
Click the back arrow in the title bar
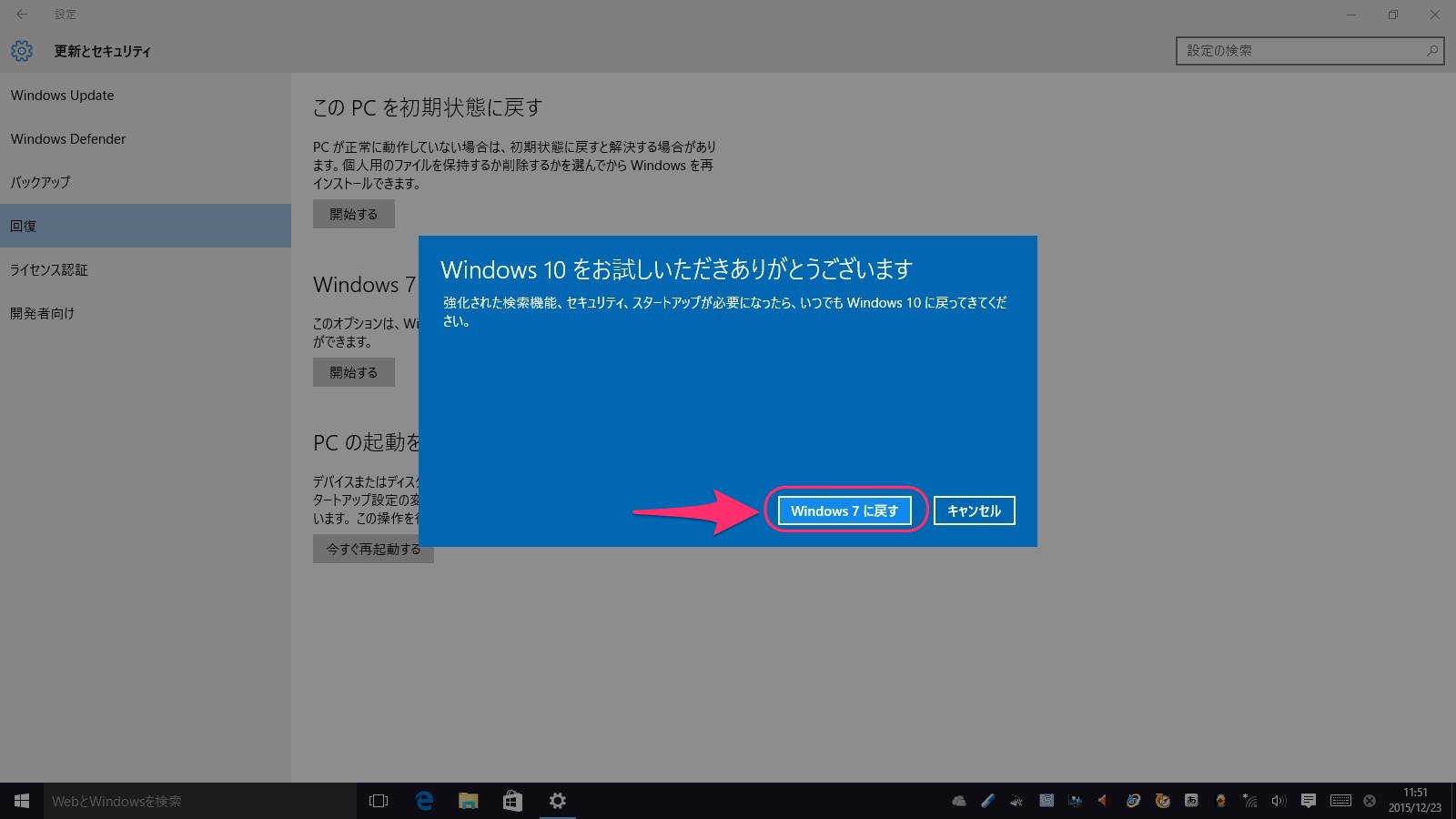pyautogui.click(x=22, y=15)
